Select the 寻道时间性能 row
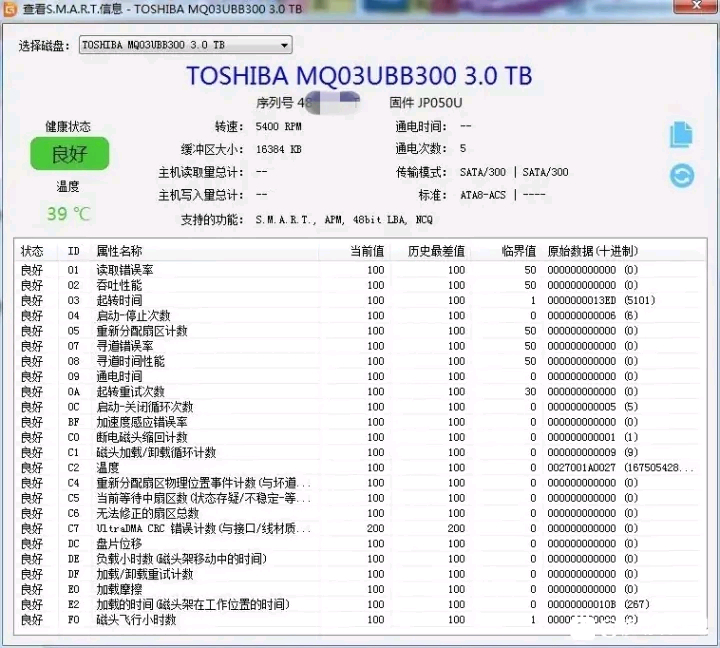720x648 pixels. point(360,361)
